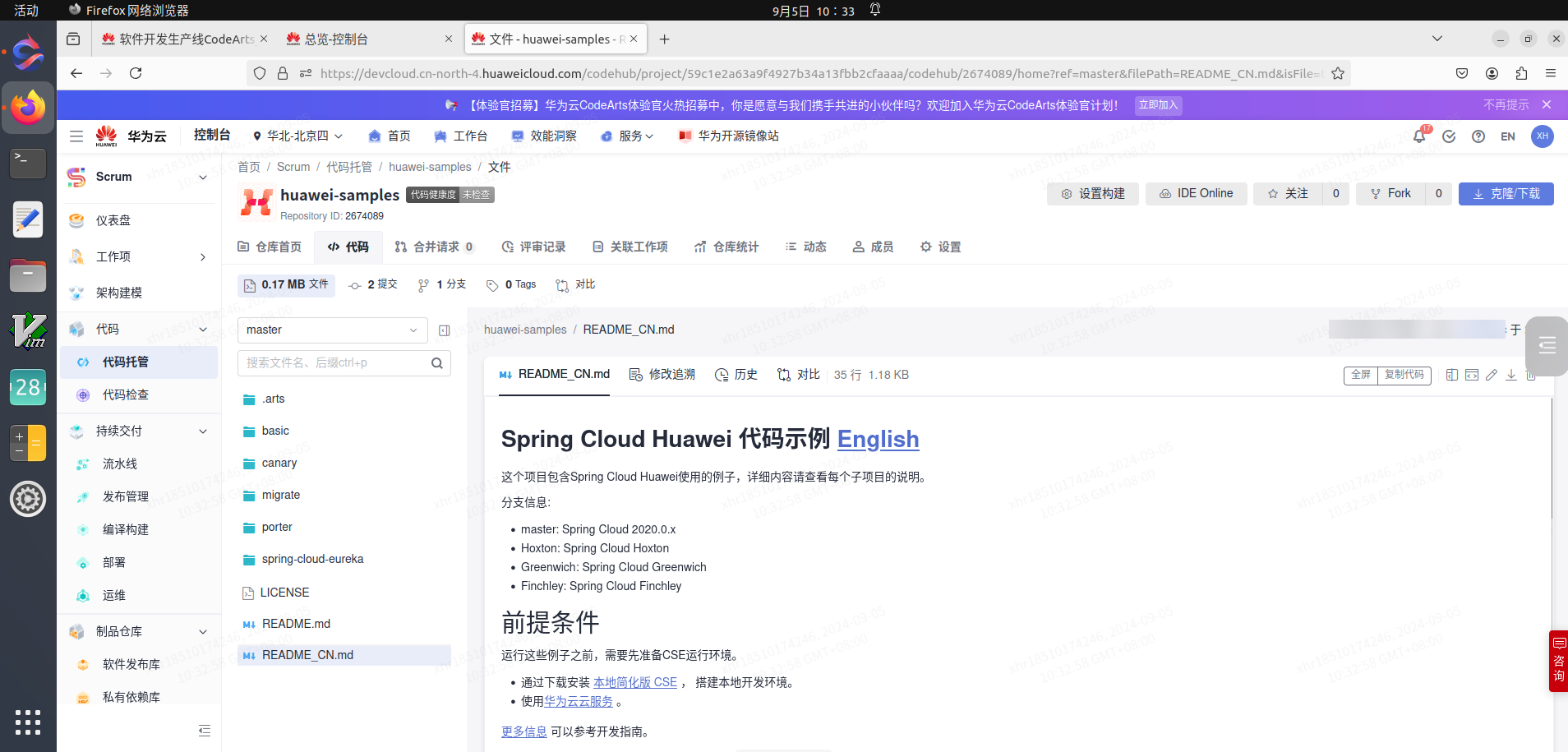Open the hamburger menu beside Huawei Cloud logo
The width and height of the screenshot is (1568, 752).
(x=76, y=136)
